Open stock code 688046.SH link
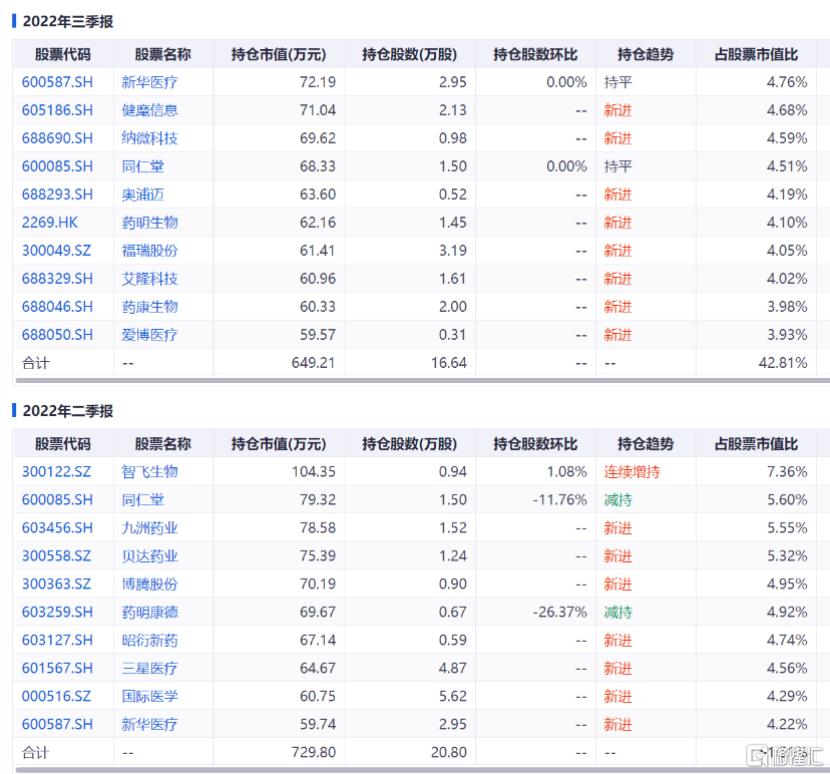The width and height of the screenshot is (830, 774). pyautogui.click(x=57, y=307)
